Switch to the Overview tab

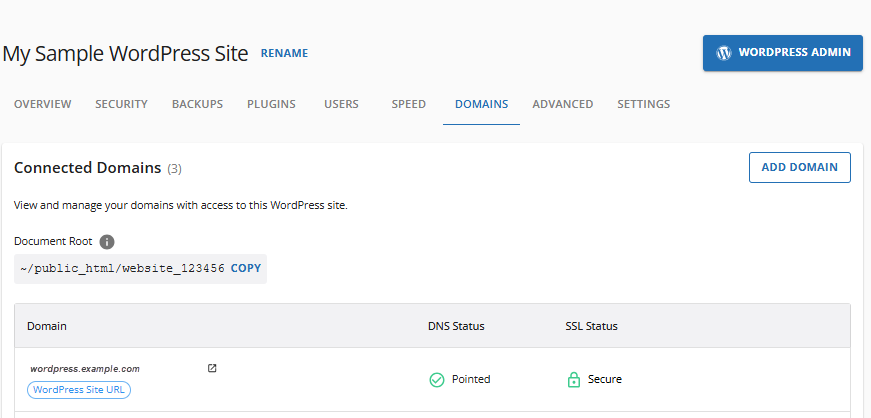42,104
